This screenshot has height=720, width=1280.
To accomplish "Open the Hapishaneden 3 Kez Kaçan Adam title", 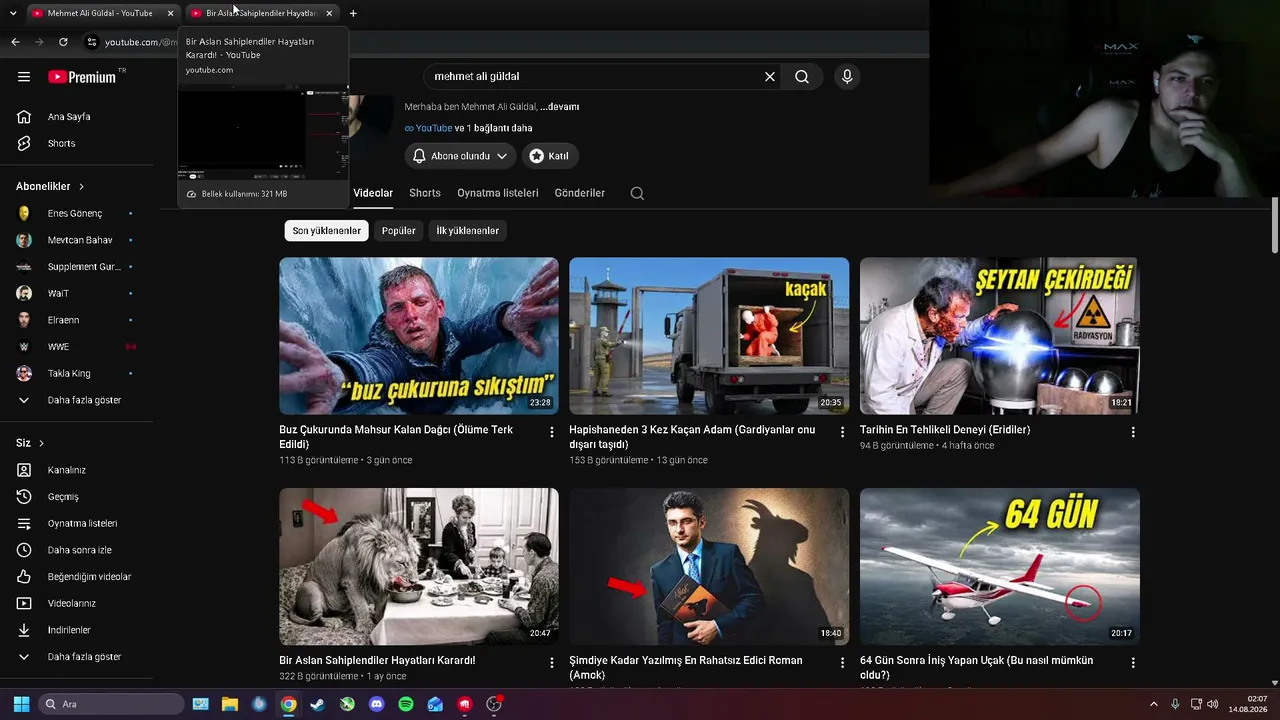I will 692,437.
